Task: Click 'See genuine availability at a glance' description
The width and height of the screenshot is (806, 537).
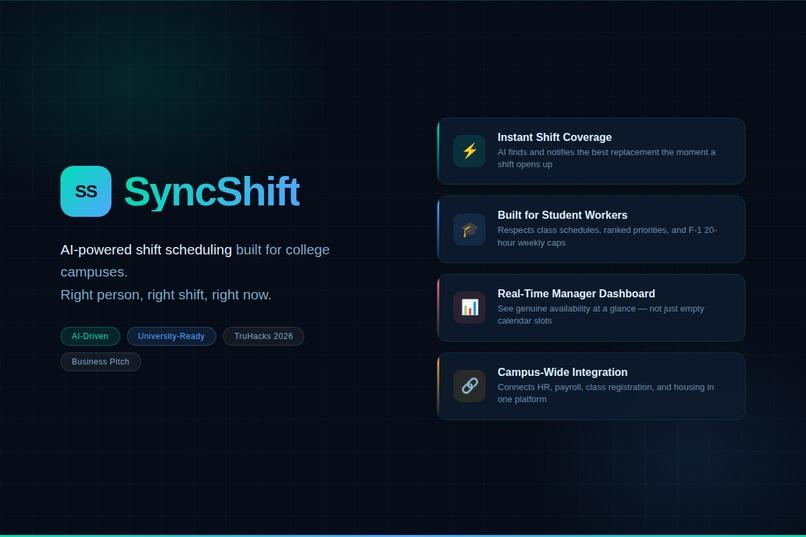Action: (x=600, y=314)
